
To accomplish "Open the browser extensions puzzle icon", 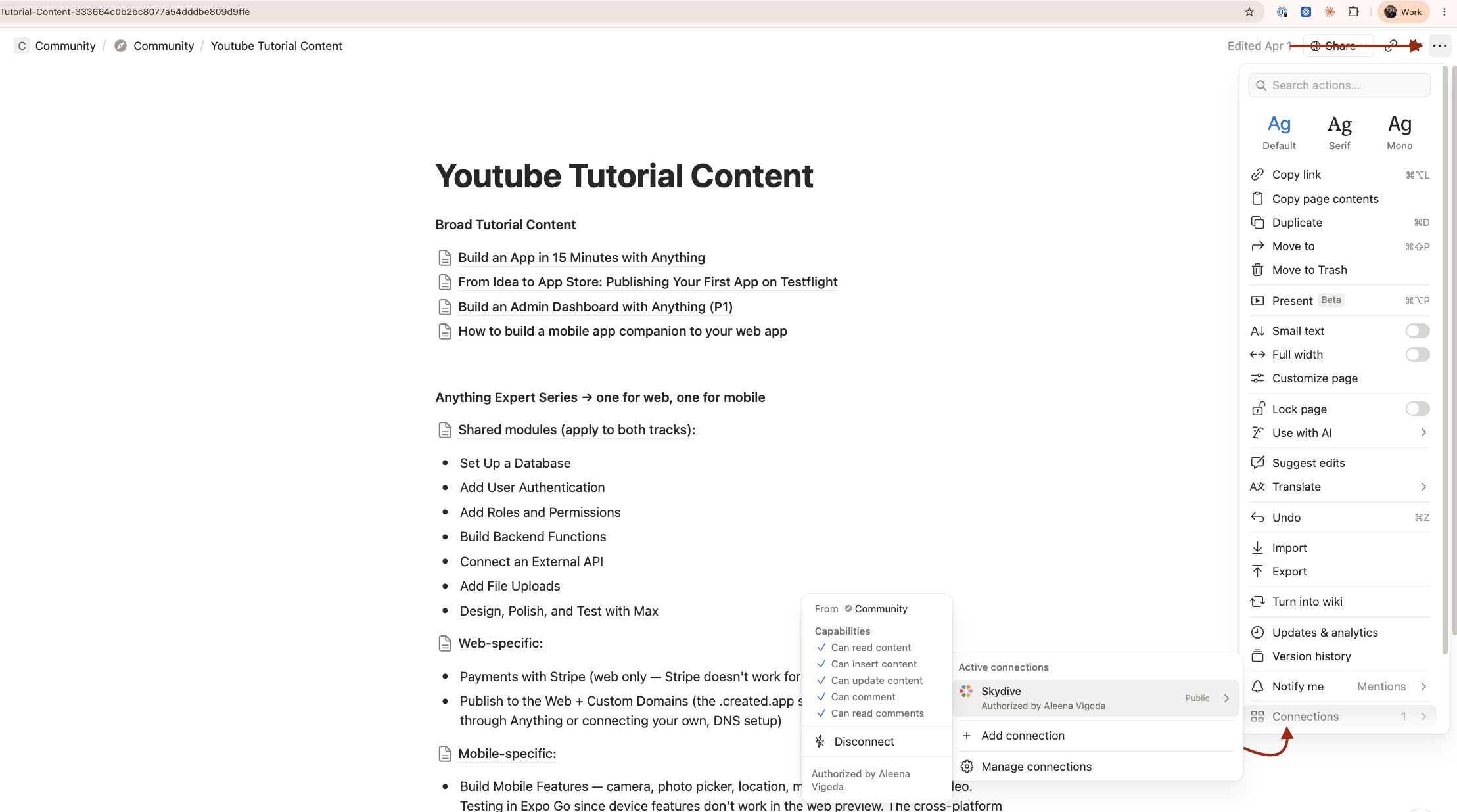I will [x=1353, y=12].
